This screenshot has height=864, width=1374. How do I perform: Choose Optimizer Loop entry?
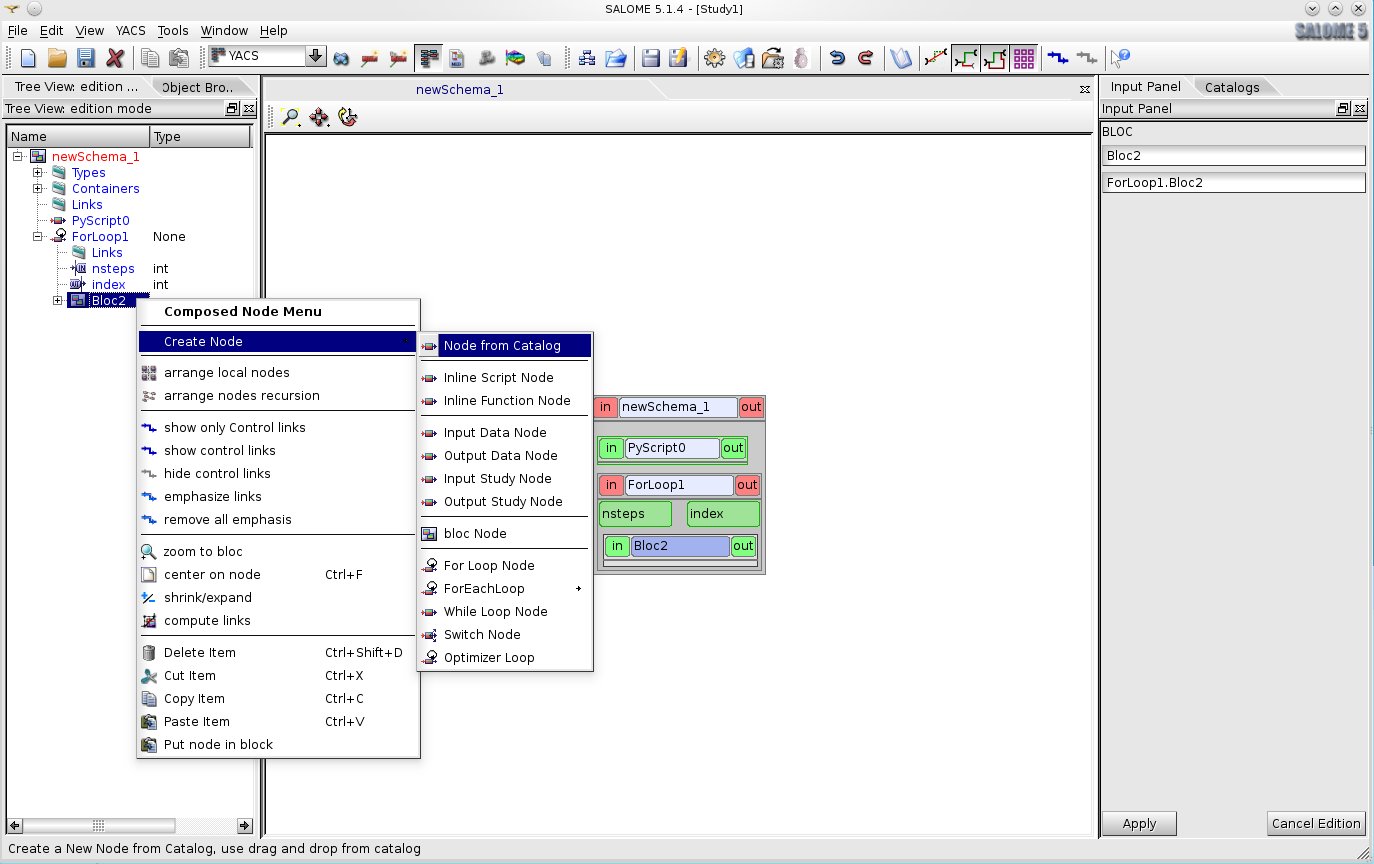(x=505, y=657)
